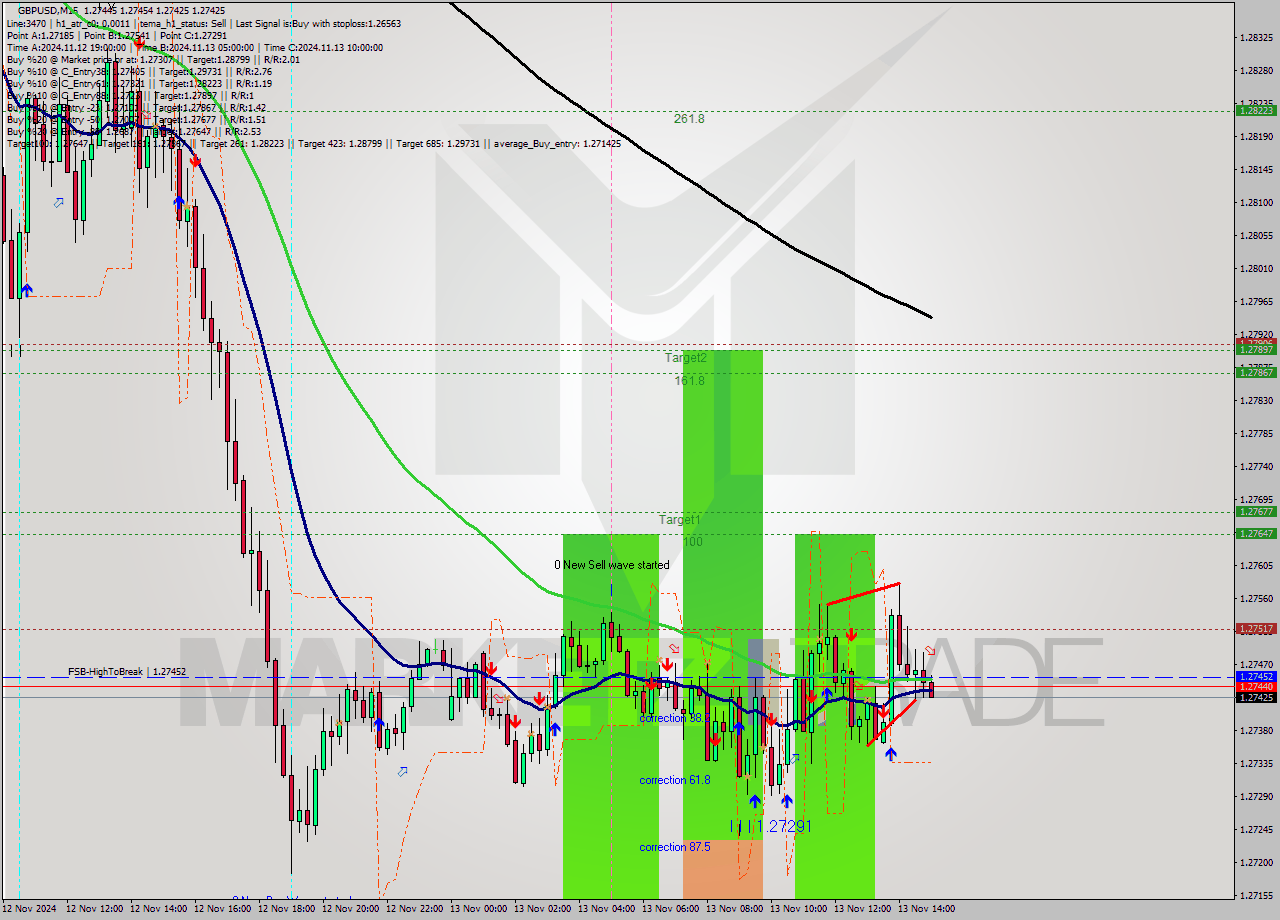
Task: Click the red 1.27517 price tag
Action: point(1256,629)
